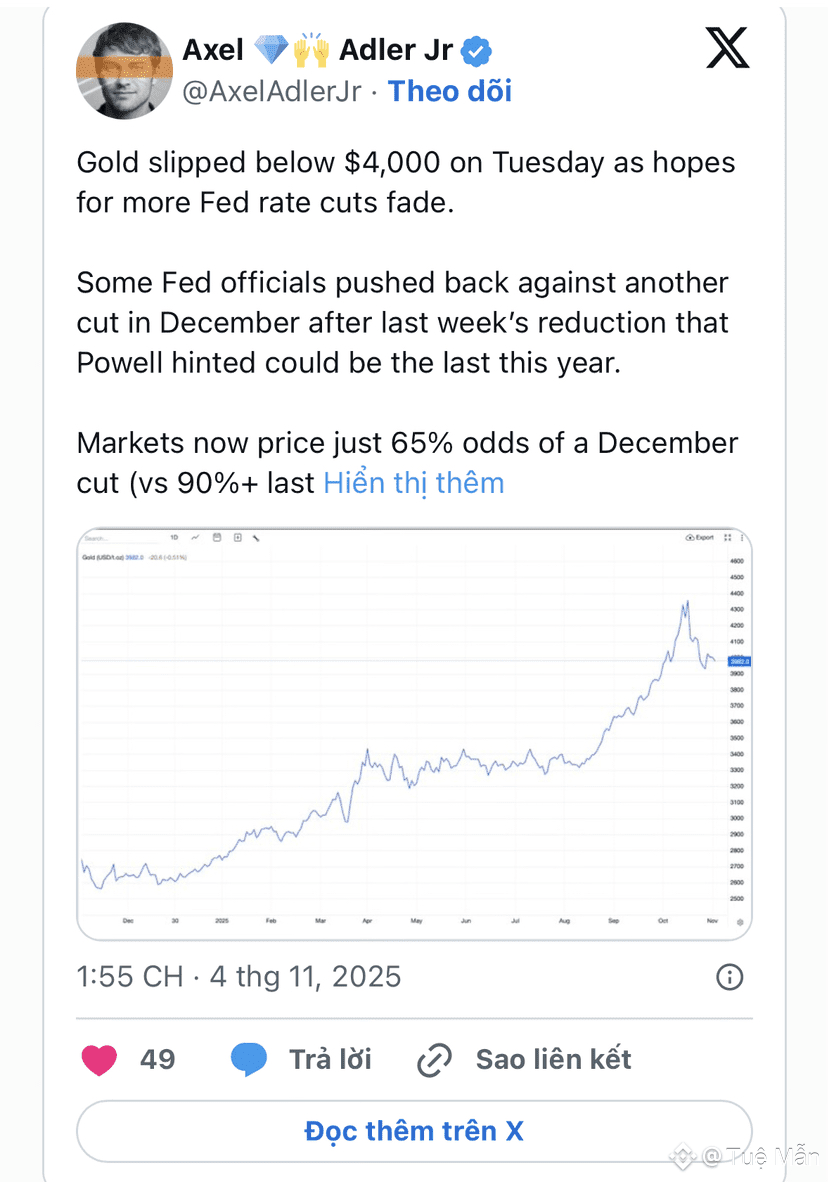Click the calendar date range icon
828x1182 pixels.
click(217, 538)
